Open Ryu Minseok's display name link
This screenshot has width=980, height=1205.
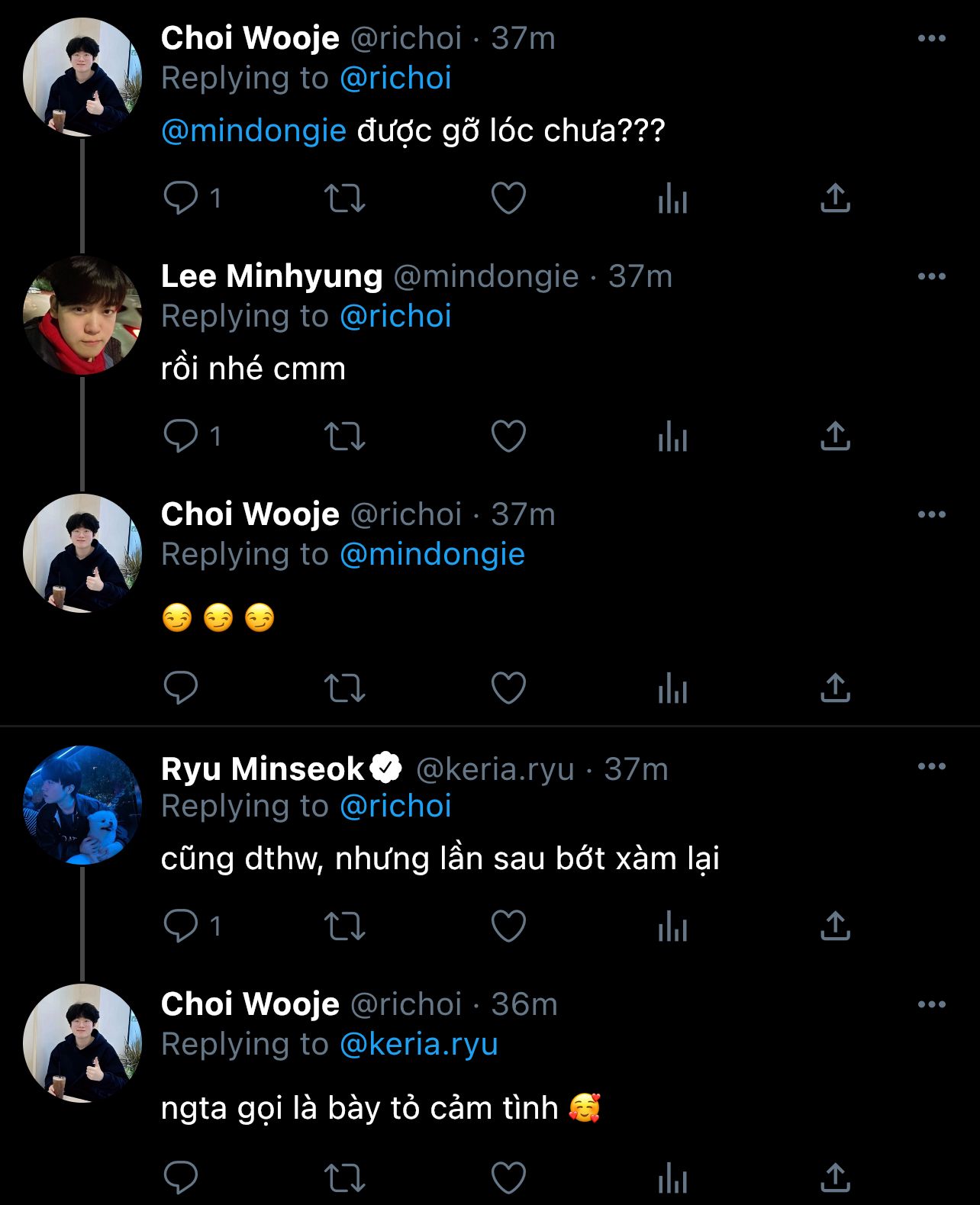(263, 769)
